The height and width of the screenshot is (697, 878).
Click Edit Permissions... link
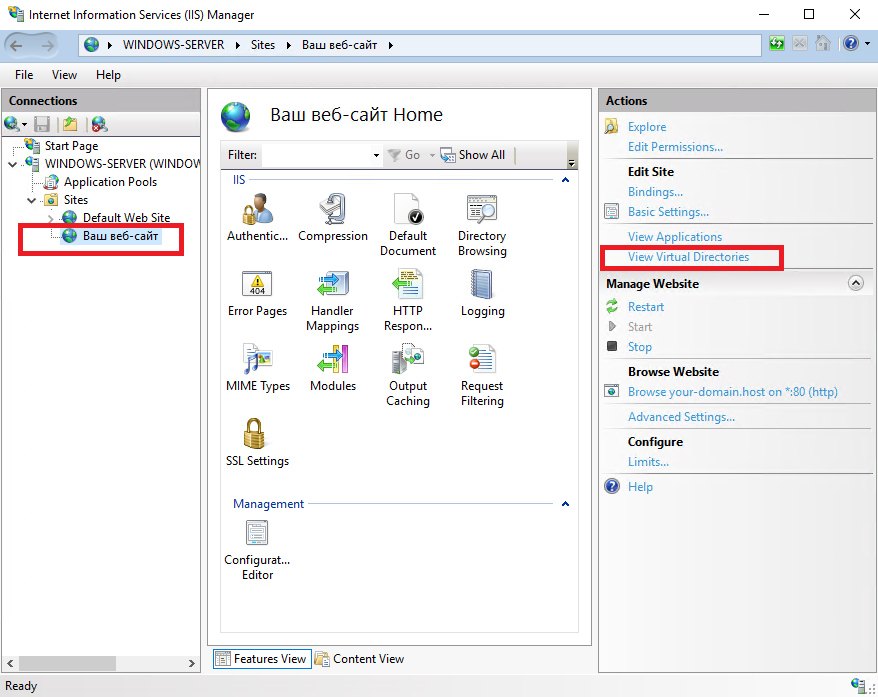pyautogui.click(x=675, y=147)
